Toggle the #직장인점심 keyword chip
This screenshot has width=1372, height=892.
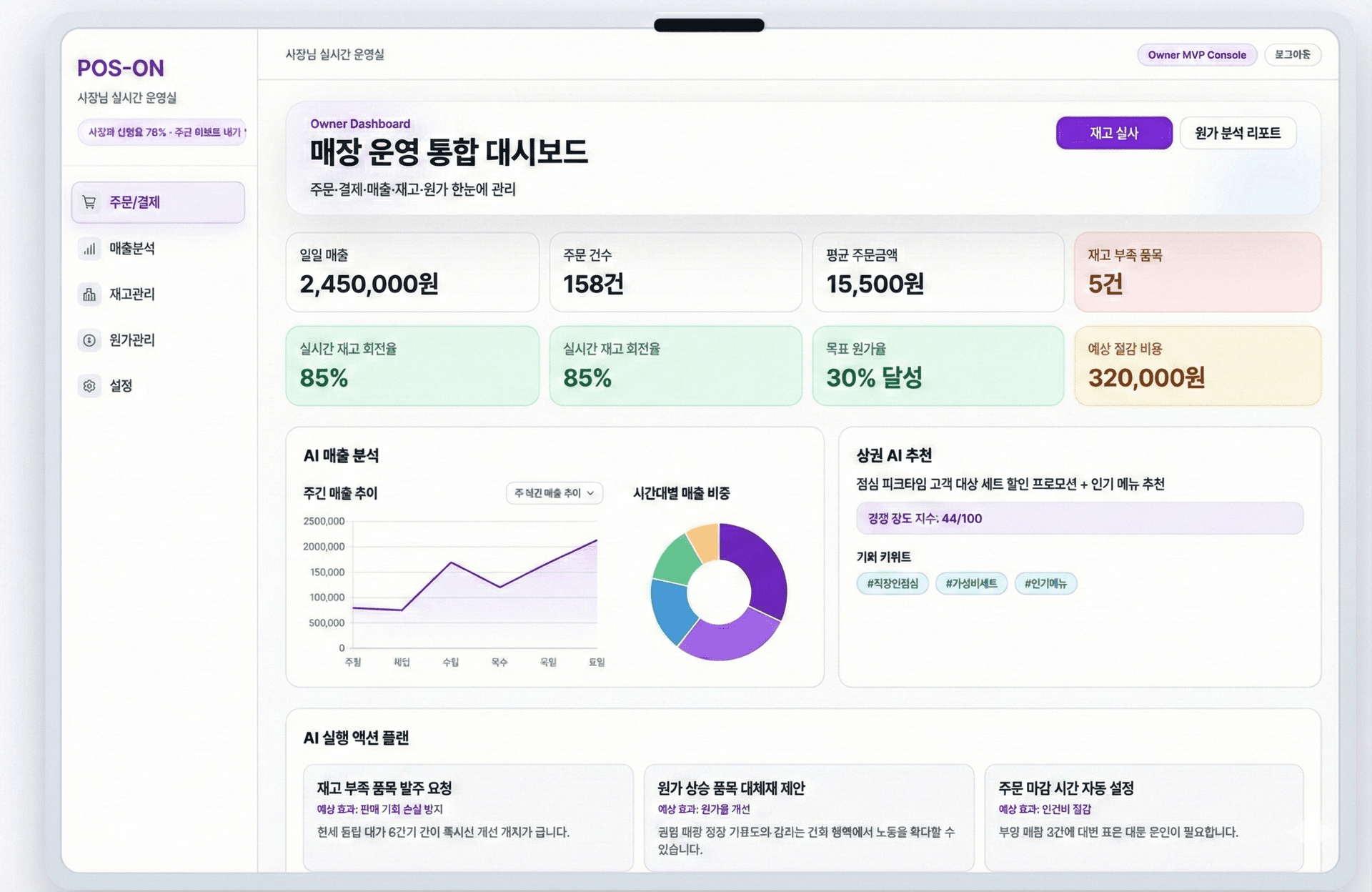coord(892,583)
